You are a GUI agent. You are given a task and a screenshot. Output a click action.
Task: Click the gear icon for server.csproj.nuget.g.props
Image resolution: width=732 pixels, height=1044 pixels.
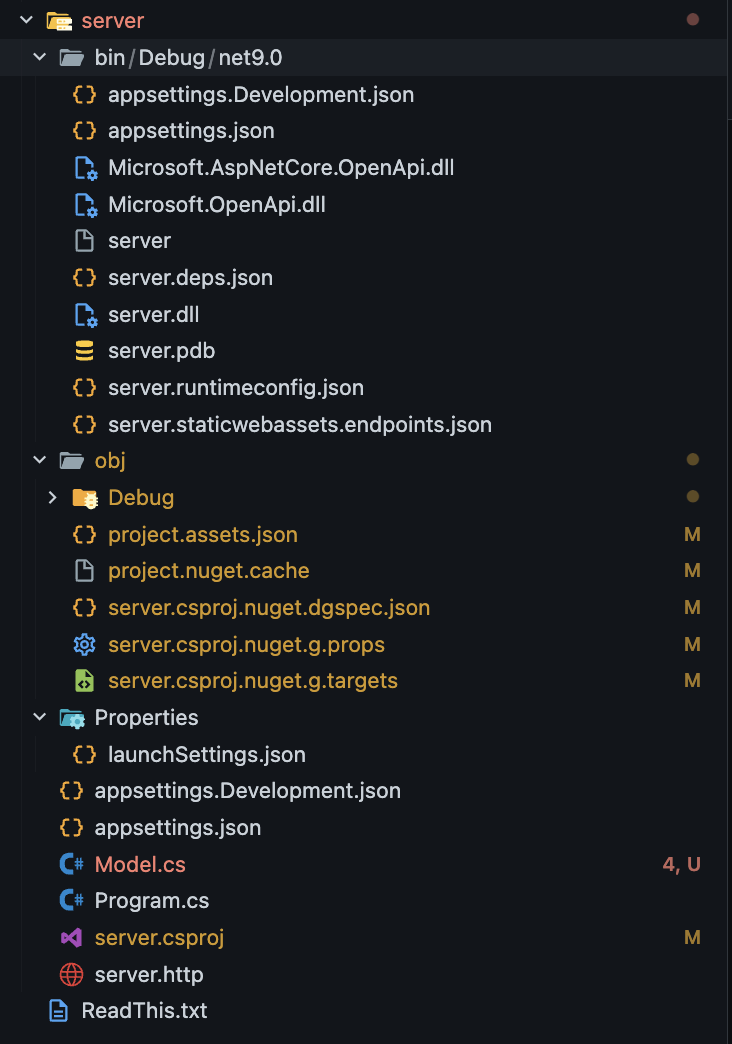tap(85, 644)
